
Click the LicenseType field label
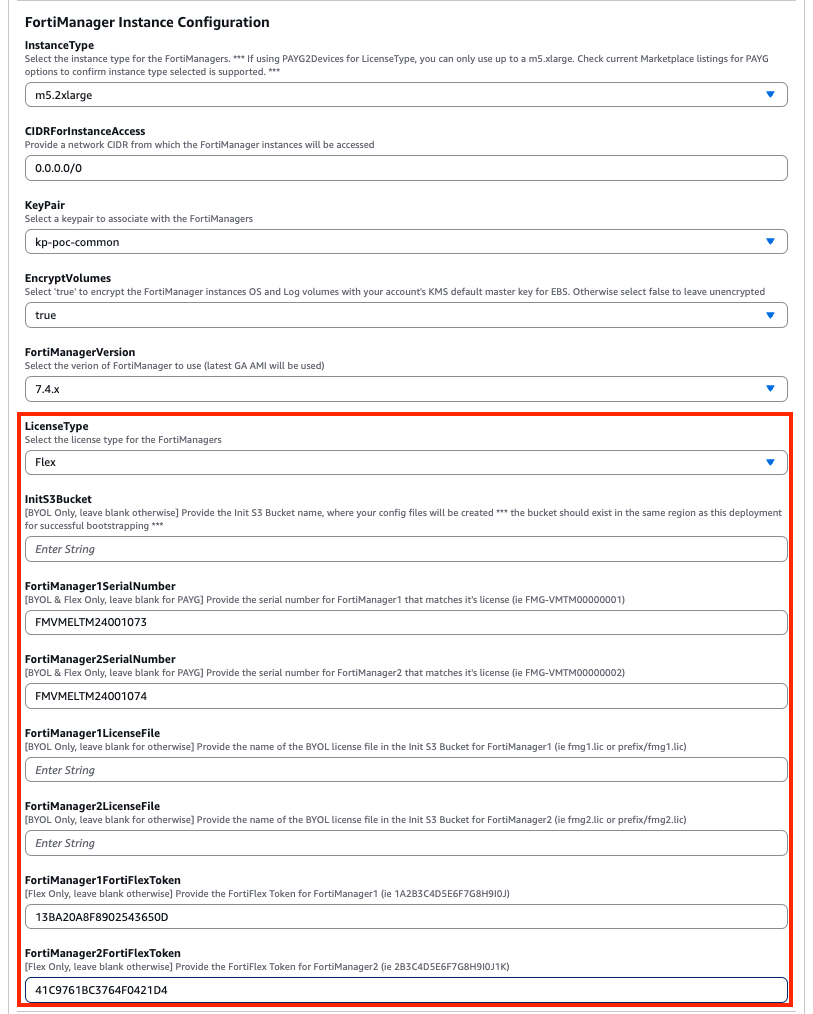click(56, 426)
